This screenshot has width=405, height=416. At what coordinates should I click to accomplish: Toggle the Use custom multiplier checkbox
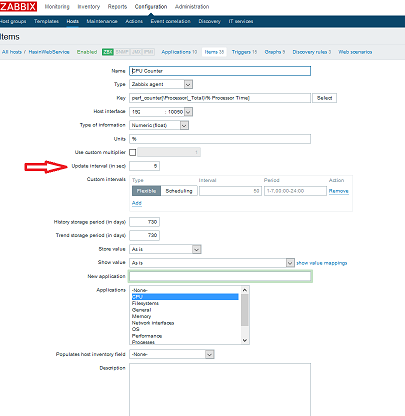pyautogui.click(x=133, y=152)
